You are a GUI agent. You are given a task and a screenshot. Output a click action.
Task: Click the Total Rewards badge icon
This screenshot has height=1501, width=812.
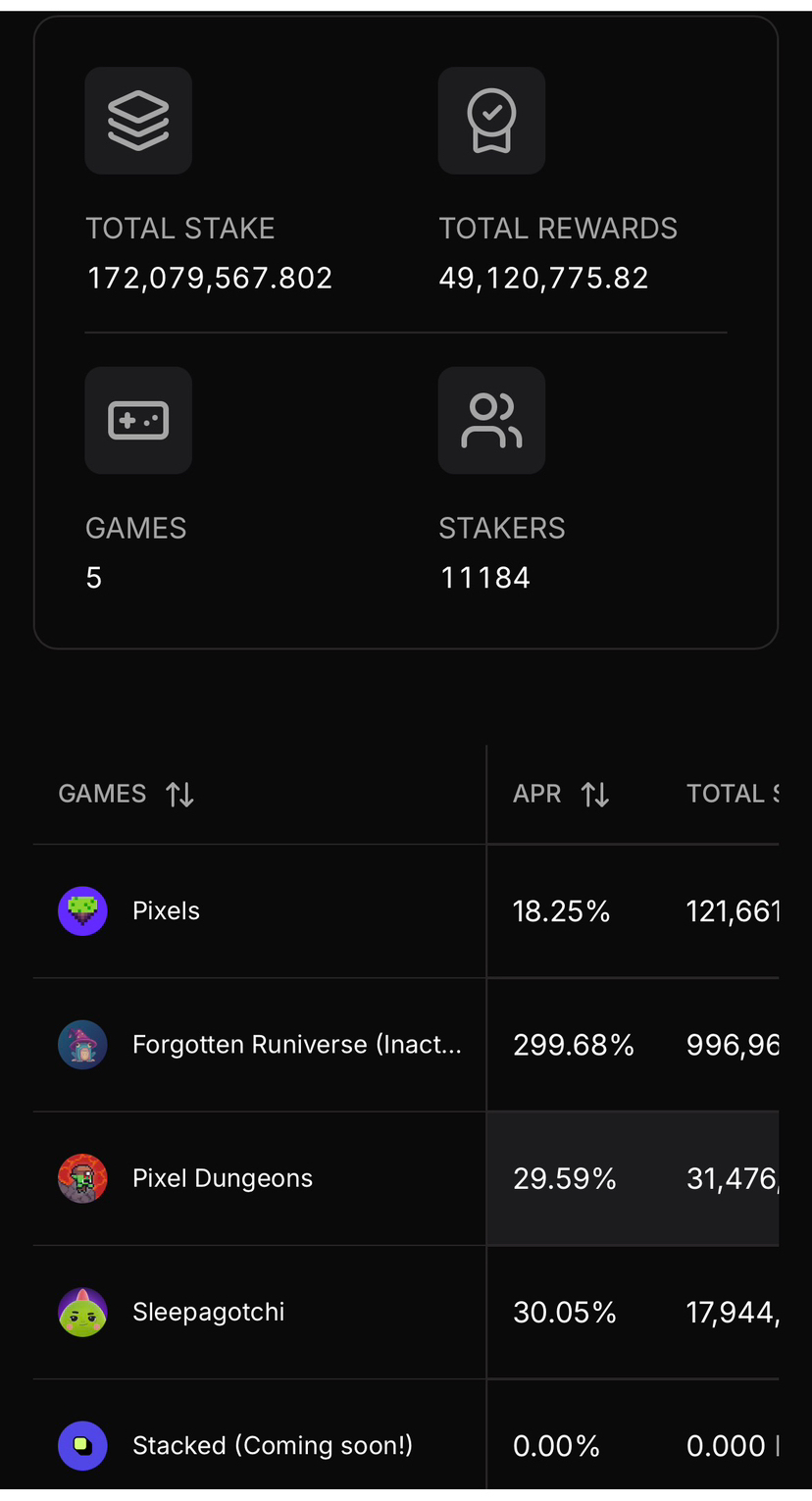[491, 121]
